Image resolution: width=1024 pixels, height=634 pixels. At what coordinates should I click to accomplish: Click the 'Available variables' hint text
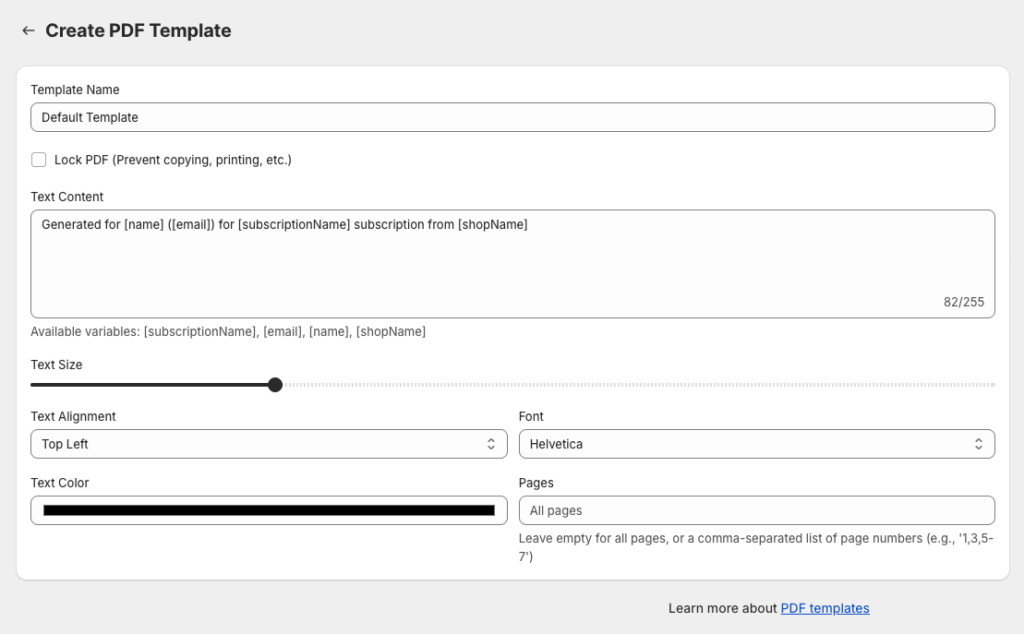point(228,332)
